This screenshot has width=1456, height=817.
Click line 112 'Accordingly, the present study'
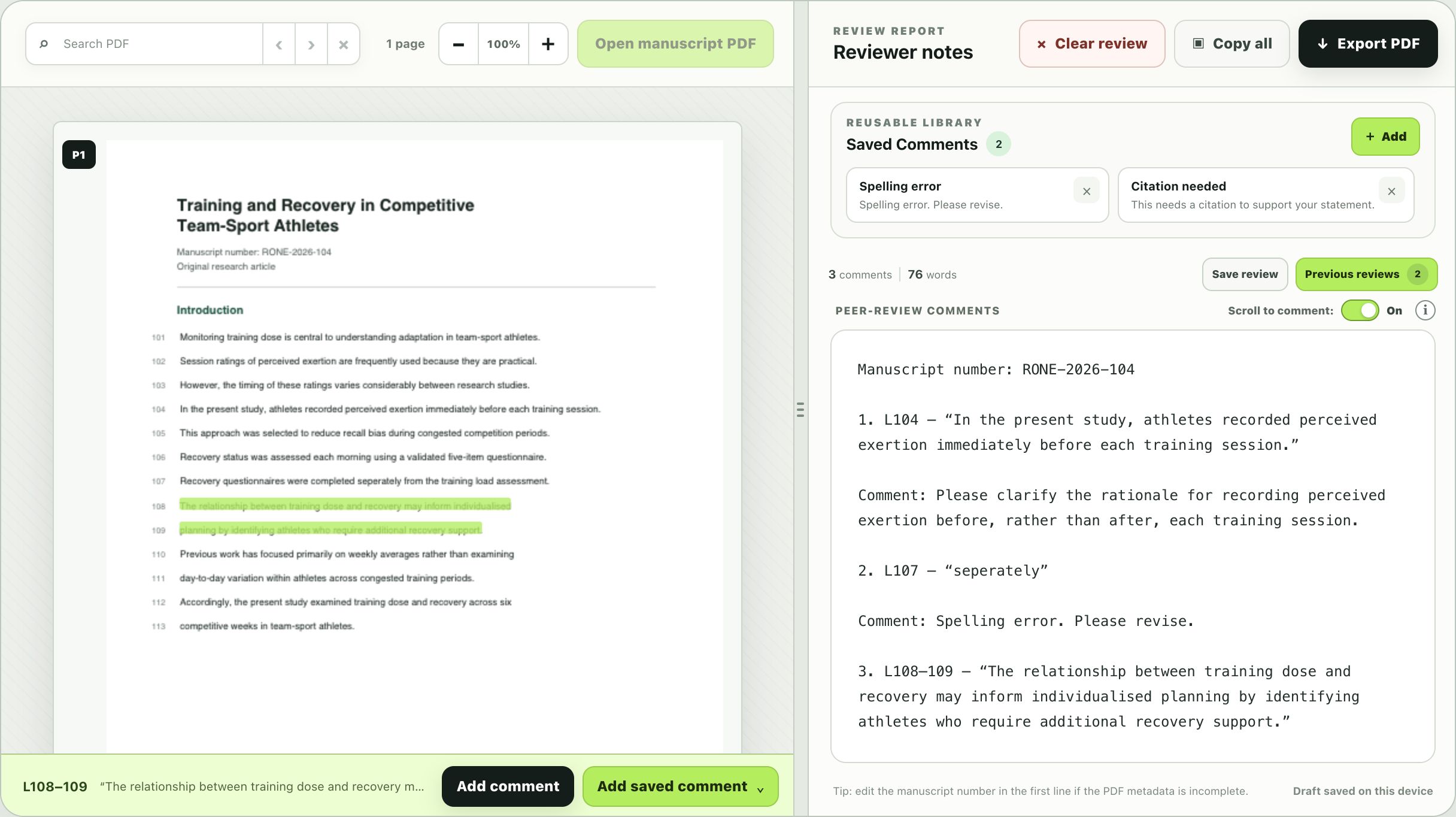coord(345,602)
